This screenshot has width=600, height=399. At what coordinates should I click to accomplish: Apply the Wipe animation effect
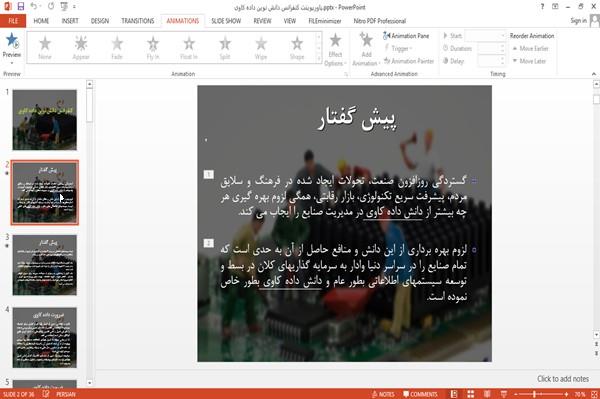click(261, 48)
